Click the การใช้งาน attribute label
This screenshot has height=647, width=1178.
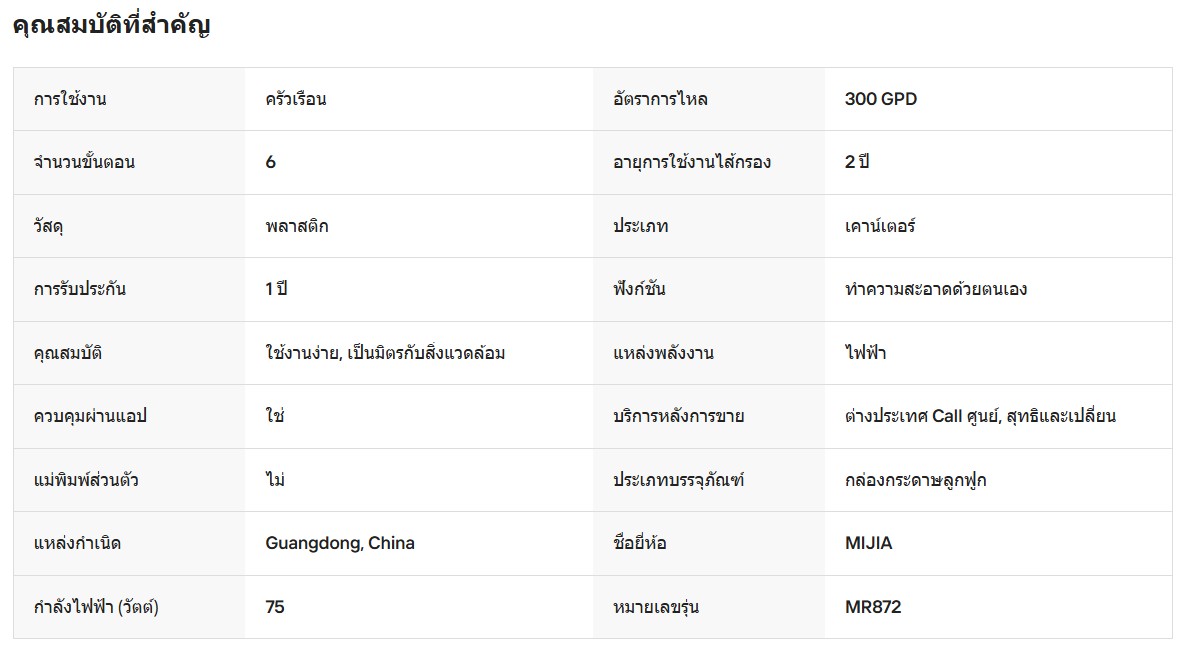(x=70, y=99)
